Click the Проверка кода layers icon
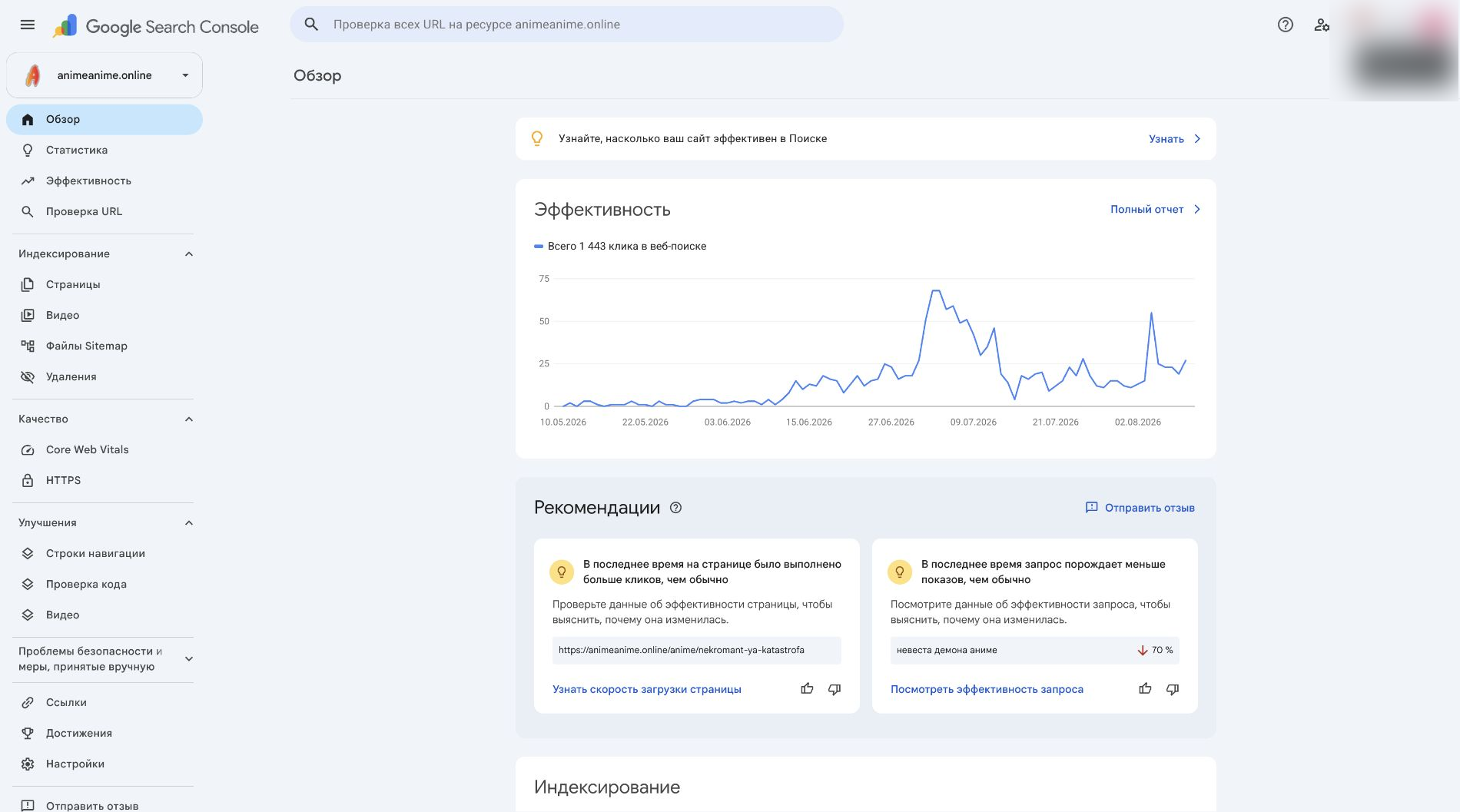Image resolution: width=1460 pixels, height=812 pixels. pyautogui.click(x=28, y=584)
